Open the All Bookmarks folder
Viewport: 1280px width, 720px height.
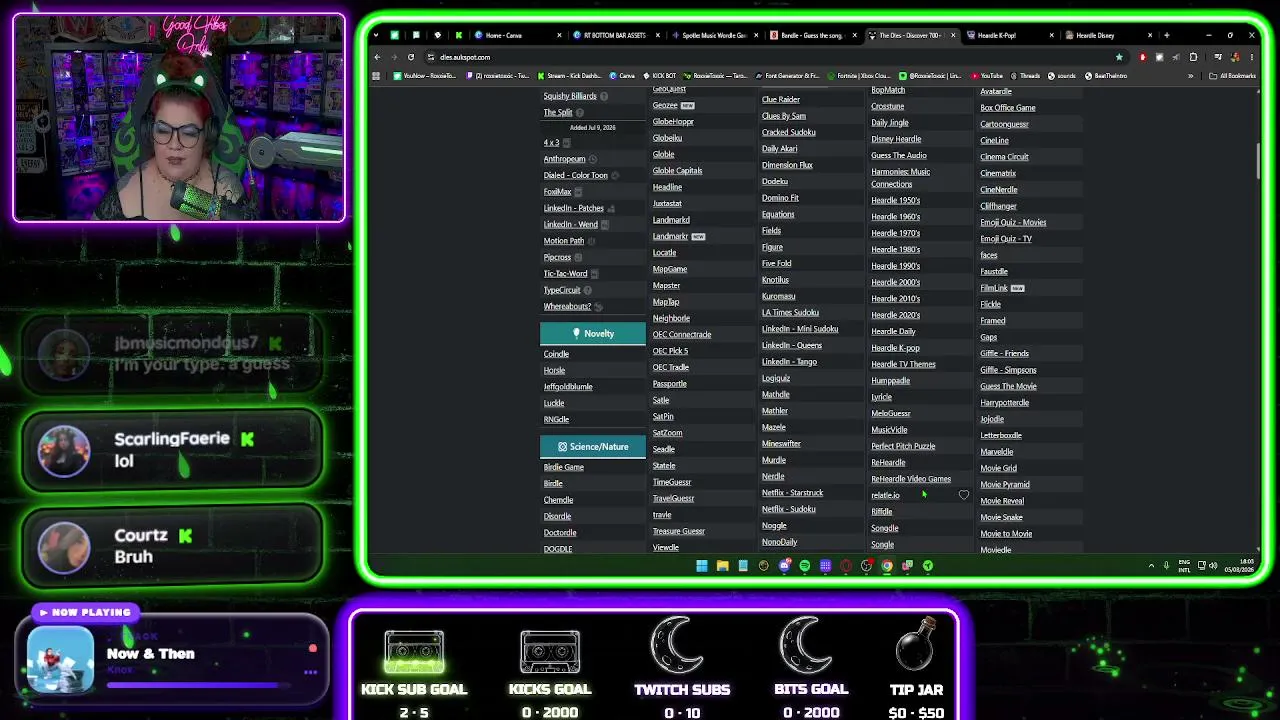[x=1233, y=76]
